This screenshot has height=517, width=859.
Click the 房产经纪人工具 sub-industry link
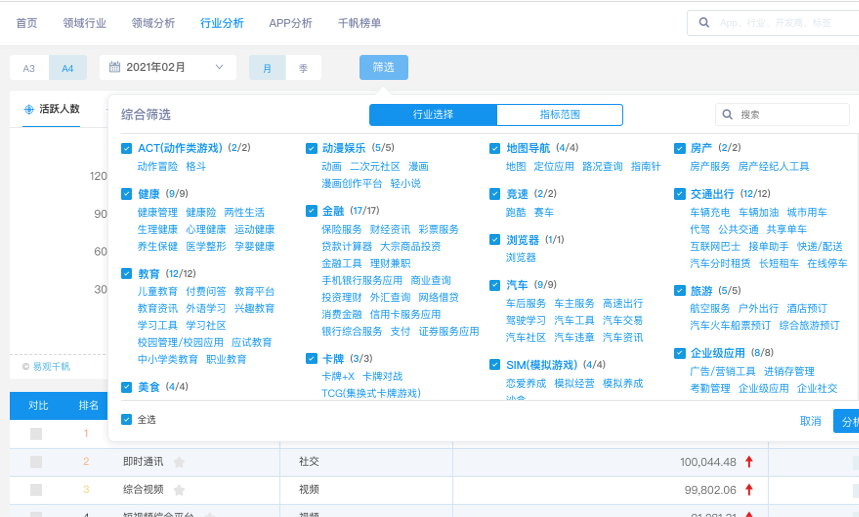point(774,166)
